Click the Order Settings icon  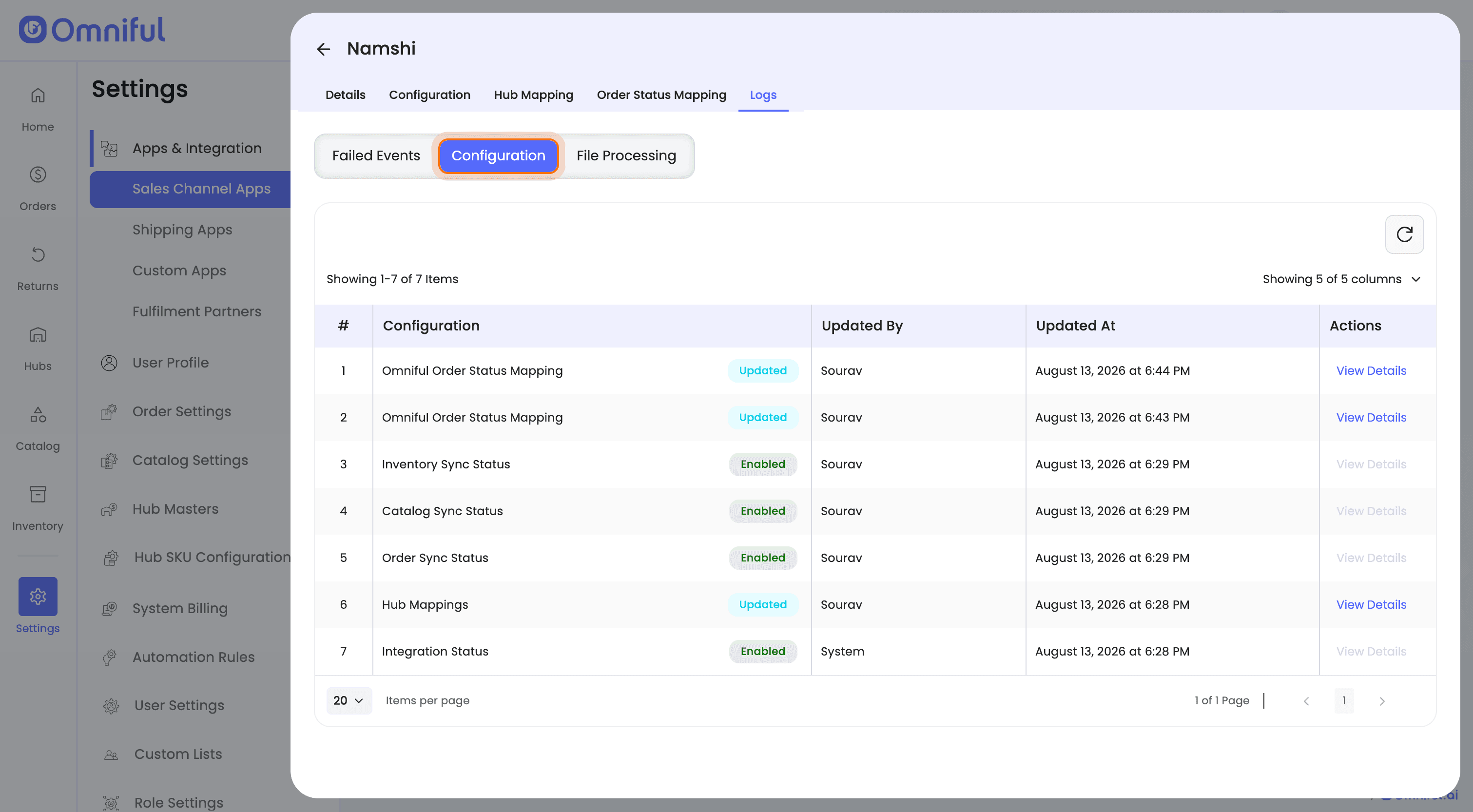(x=109, y=412)
